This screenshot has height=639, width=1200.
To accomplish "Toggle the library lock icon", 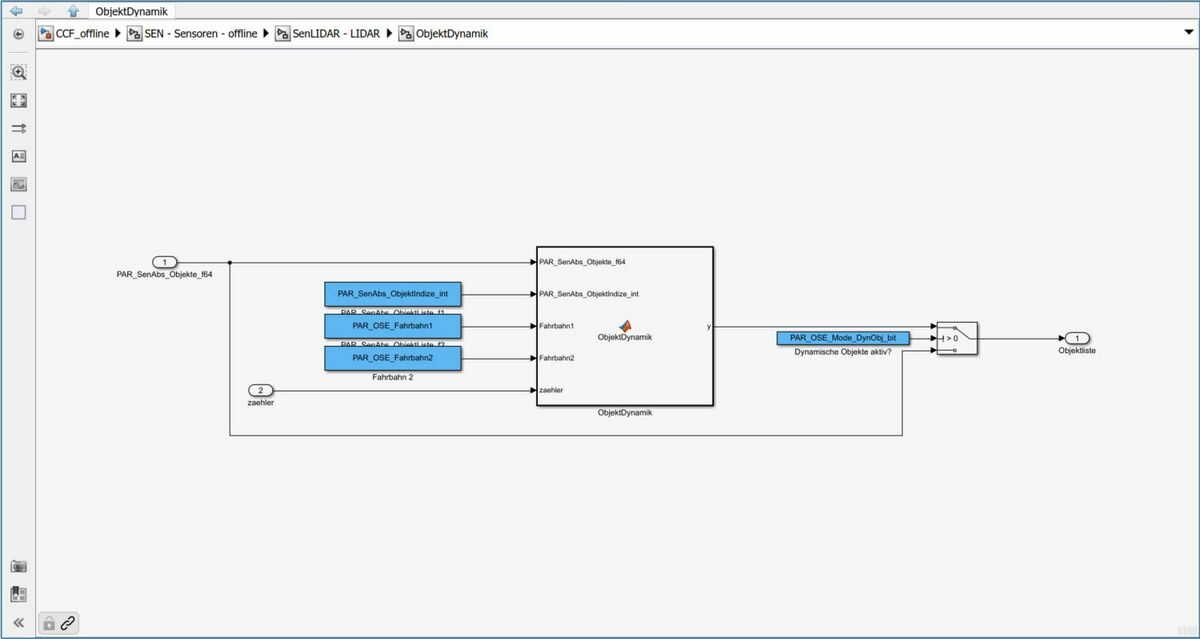I will pos(48,623).
